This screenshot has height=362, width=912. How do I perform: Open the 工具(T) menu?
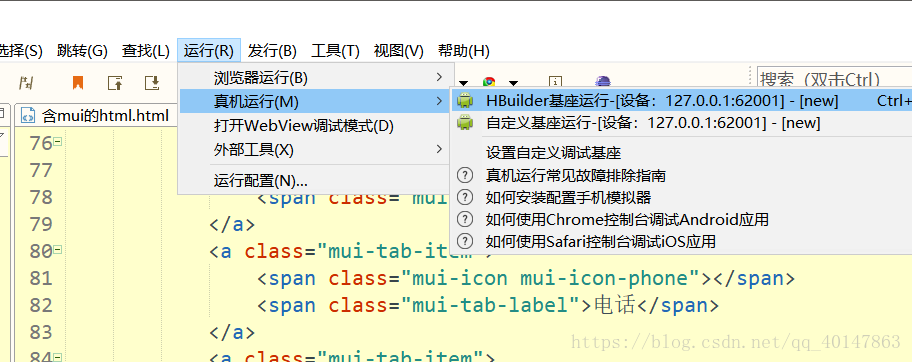click(x=336, y=51)
